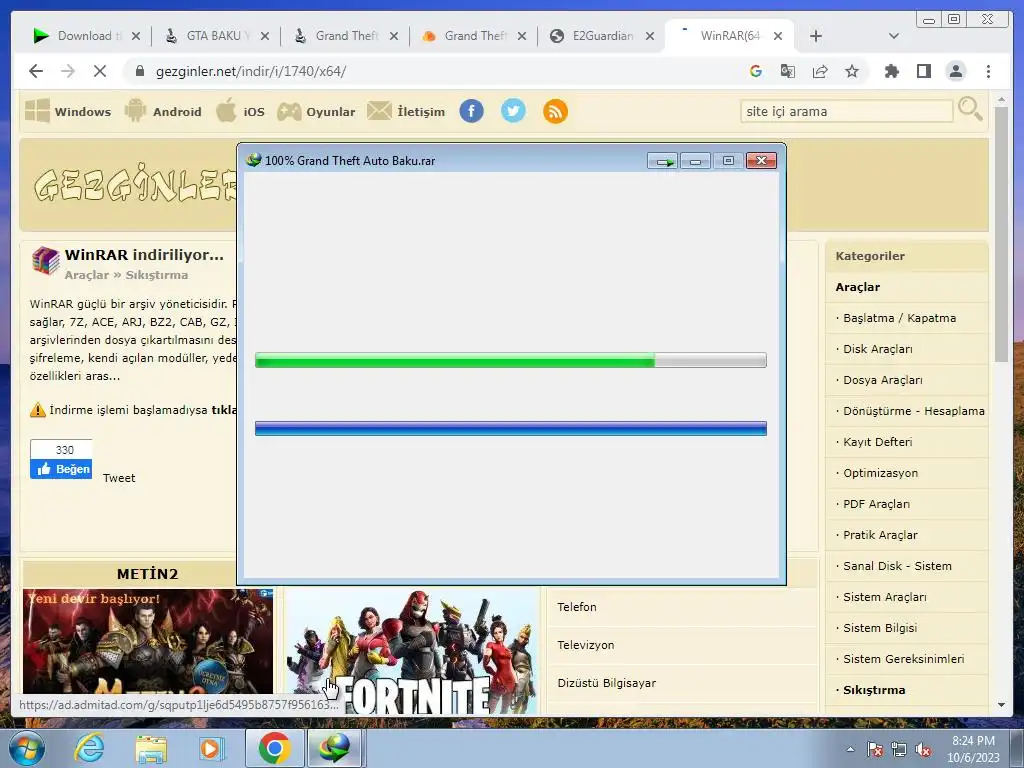Open the Pratik Araçlar category
The height and width of the screenshot is (768, 1024).
[x=880, y=535]
